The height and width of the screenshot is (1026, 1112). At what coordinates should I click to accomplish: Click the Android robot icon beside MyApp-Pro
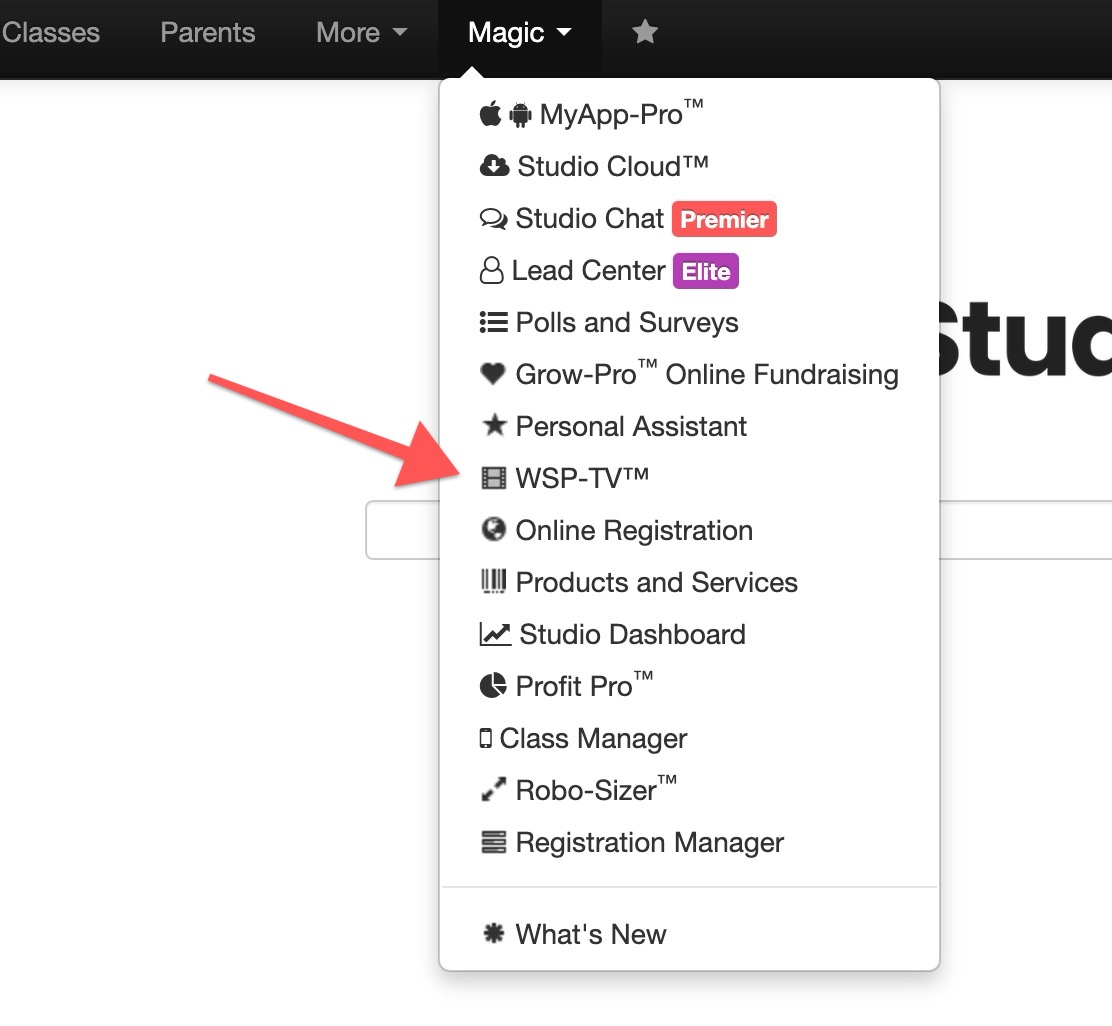[521, 114]
